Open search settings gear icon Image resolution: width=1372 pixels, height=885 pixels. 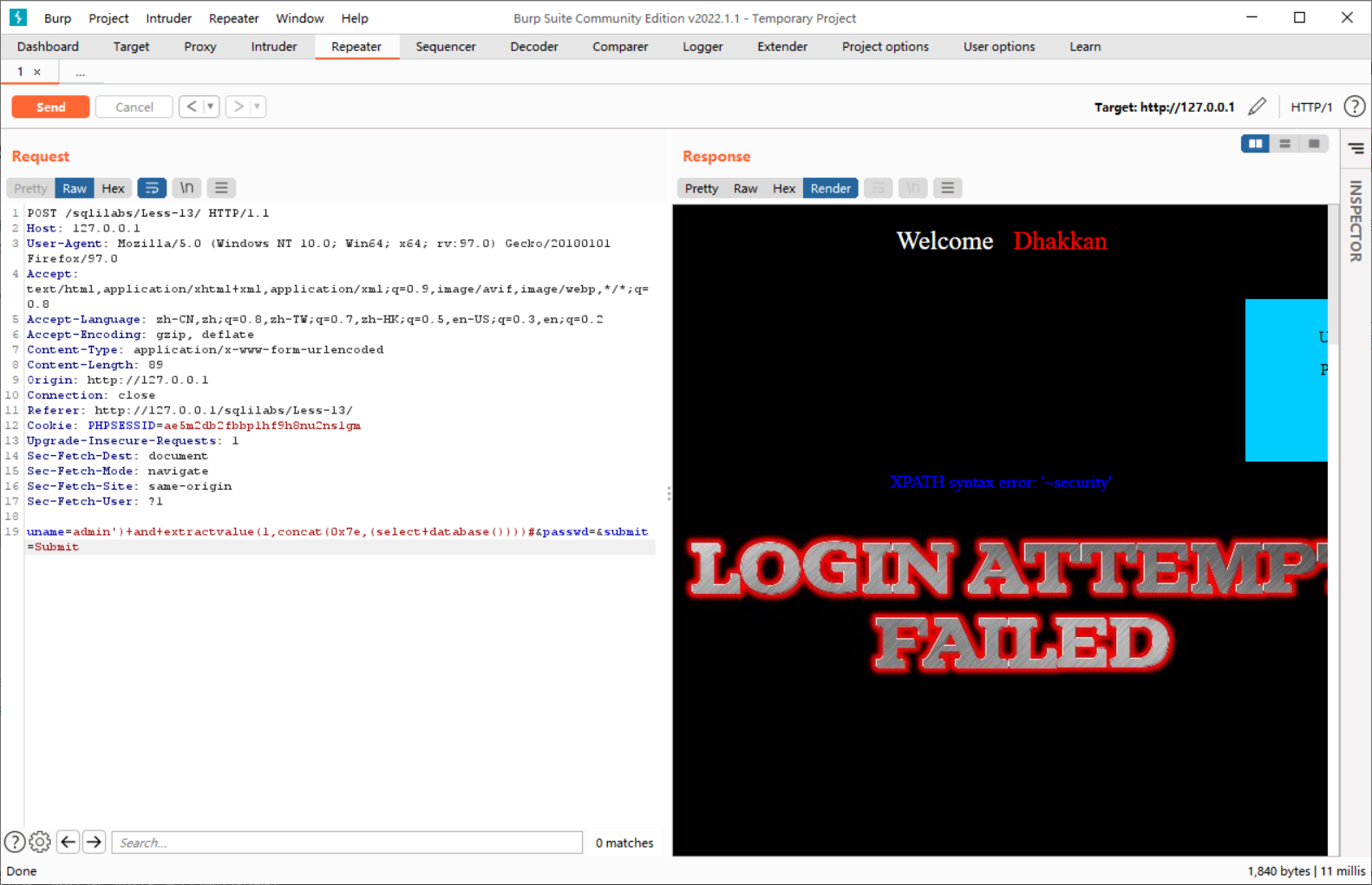40,842
